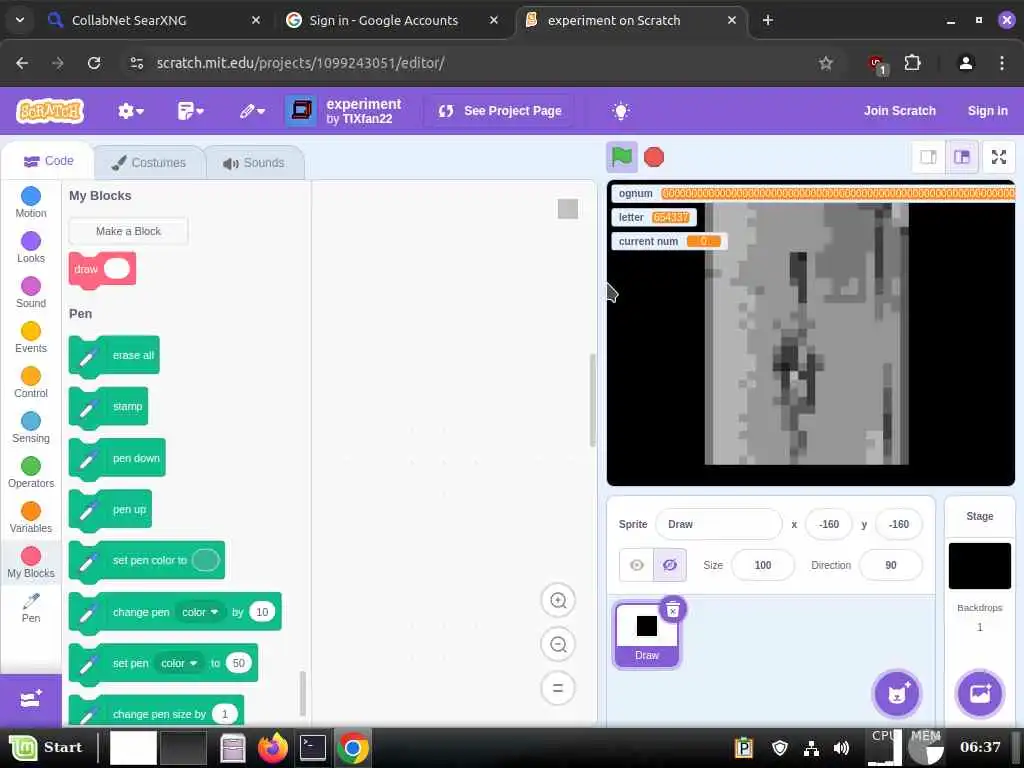Click the sprite Direction field
The width and height of the screenshot is (1024, 768).
[891, 566]
